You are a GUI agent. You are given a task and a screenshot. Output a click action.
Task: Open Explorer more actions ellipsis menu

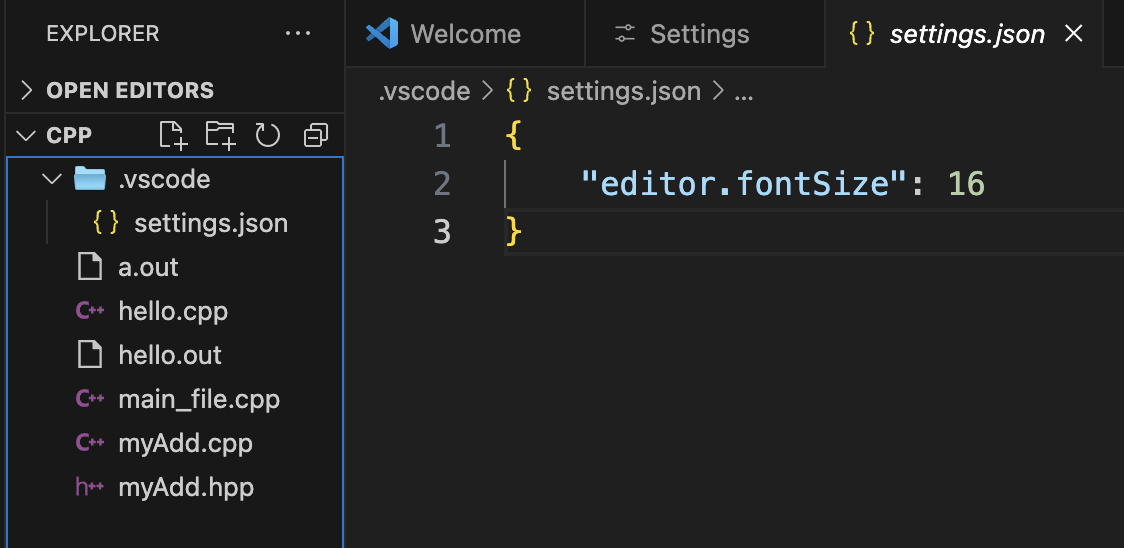298,34
